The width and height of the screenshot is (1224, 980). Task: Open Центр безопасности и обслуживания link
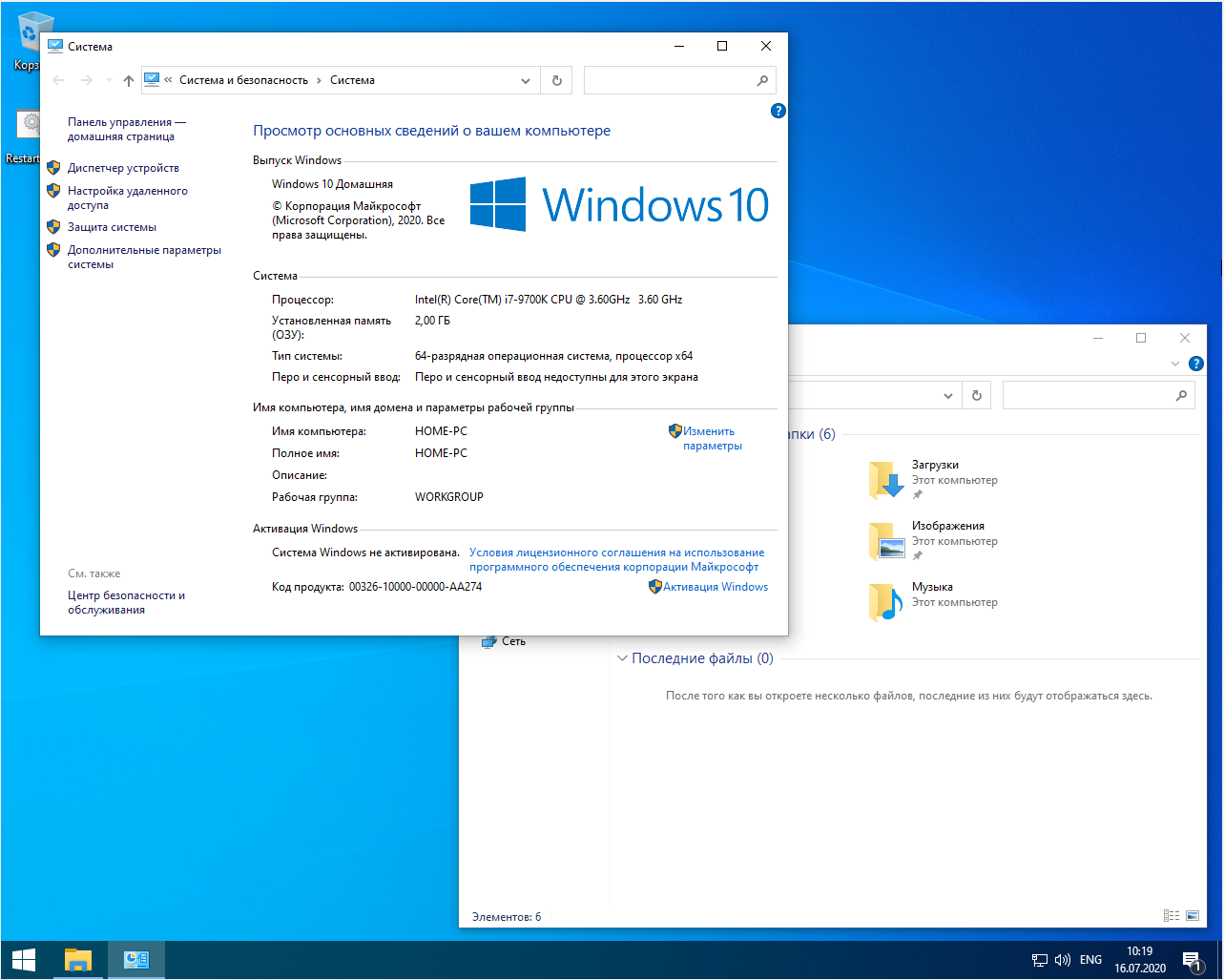click(x=126, y=602)
